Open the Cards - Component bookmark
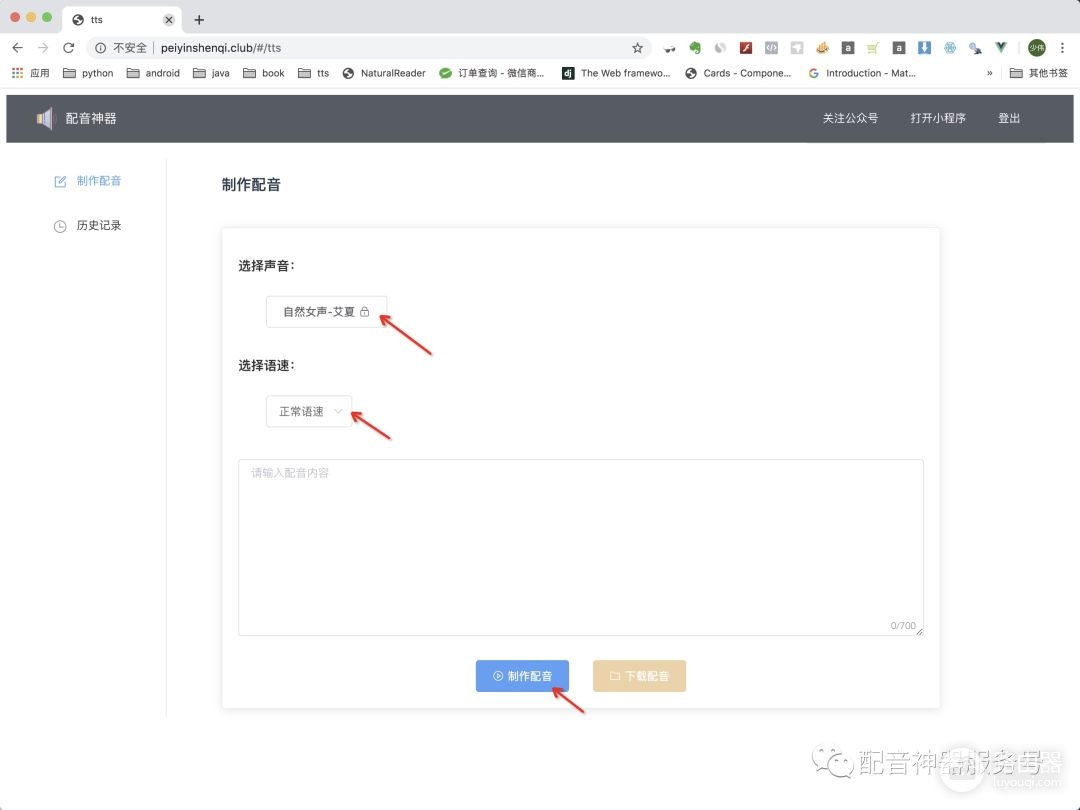 (738, 73)
